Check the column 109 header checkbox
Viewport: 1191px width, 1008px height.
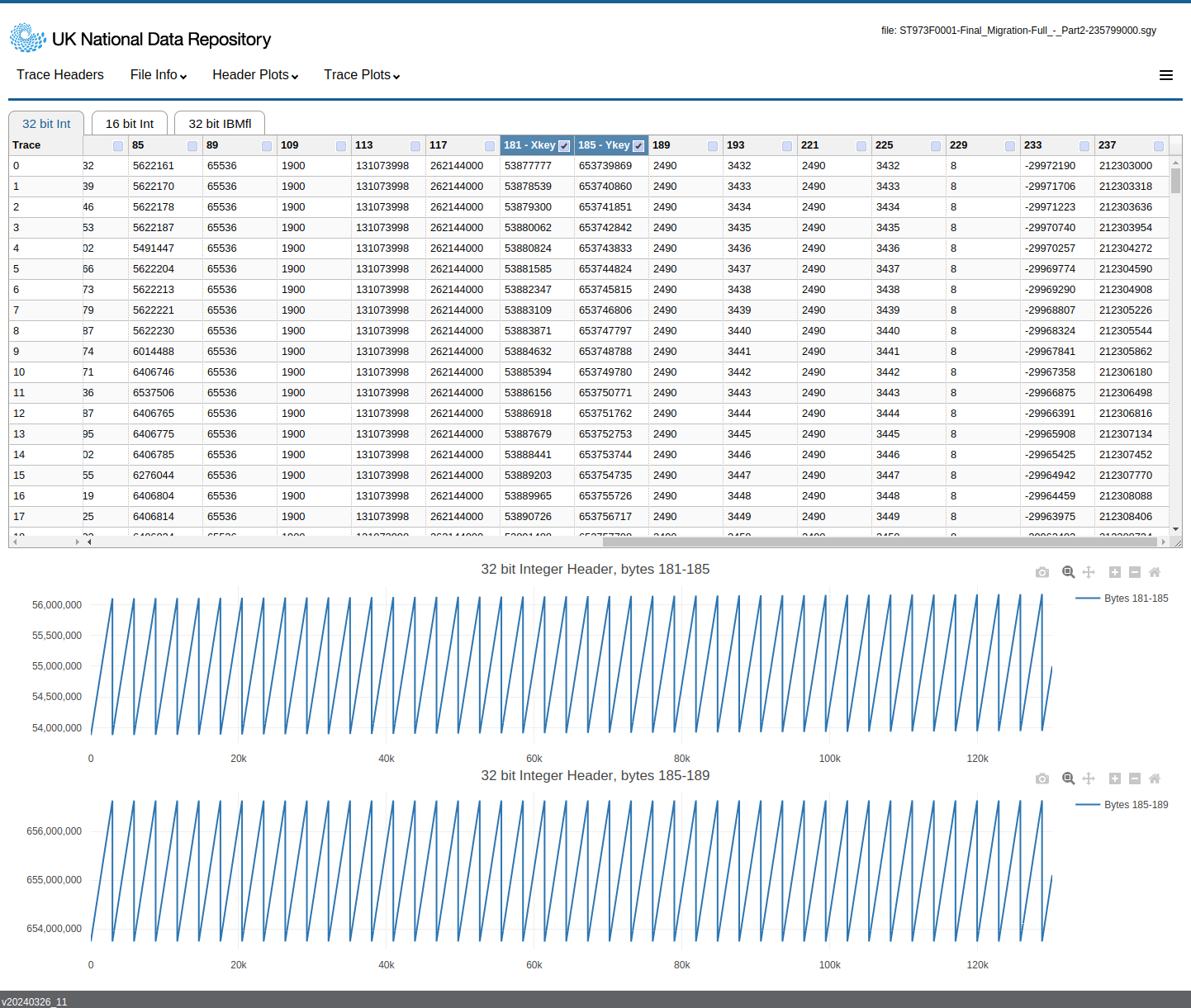click(x=341, y=146)
